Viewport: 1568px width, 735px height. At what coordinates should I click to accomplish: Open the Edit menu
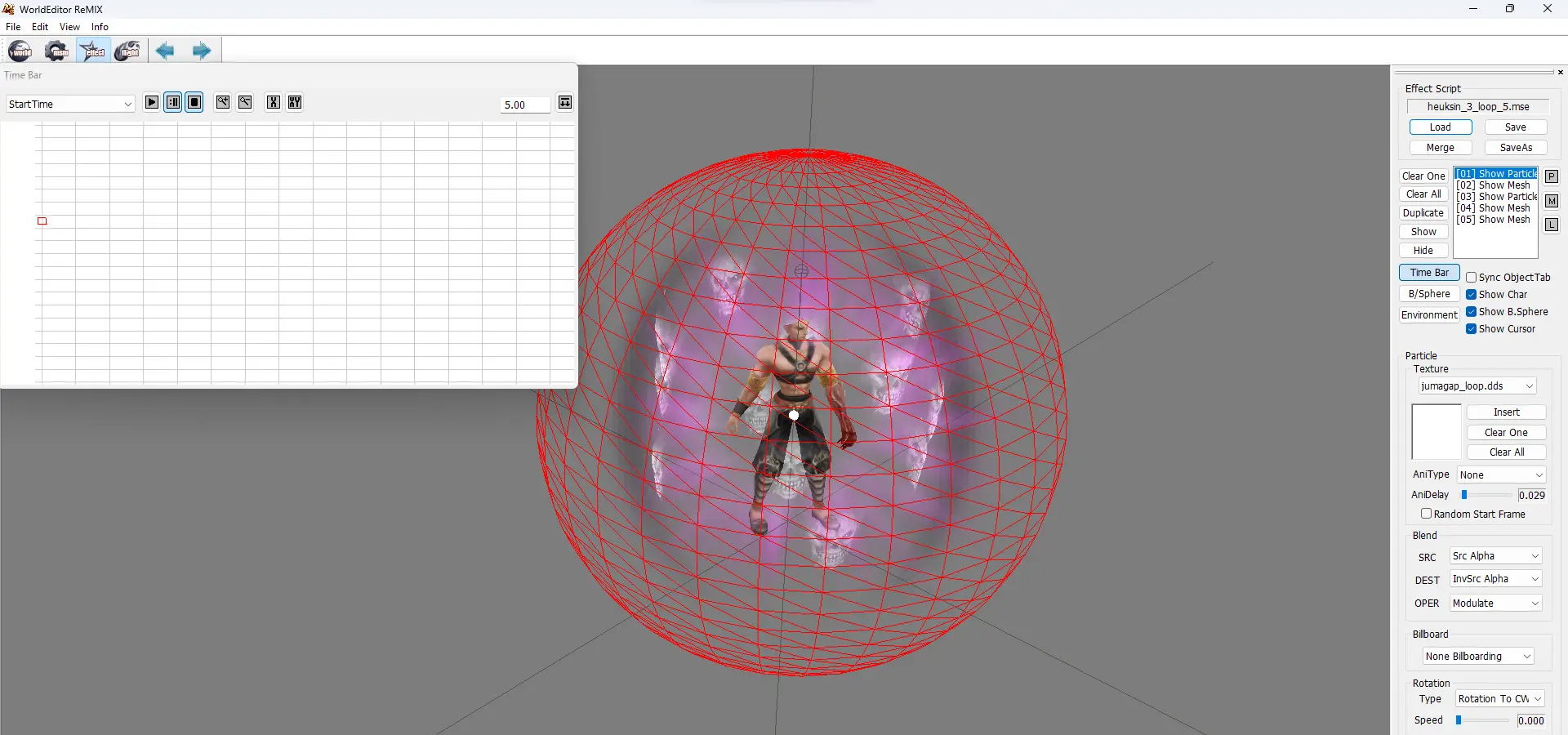(40, 27)
